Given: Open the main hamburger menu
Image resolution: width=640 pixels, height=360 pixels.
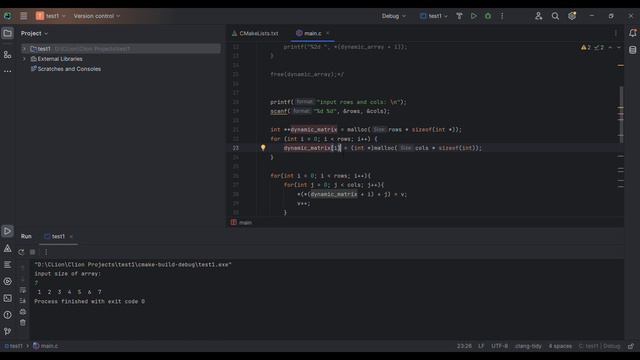Looking at the screenshot, I should [x=24, y=16].
